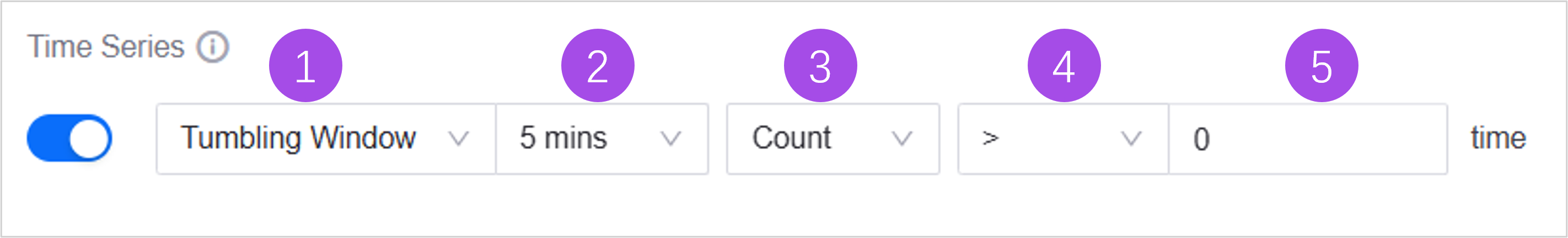The height and width of the screenshot is (238, 1568).
Task: Click the 'time' unit label
Action: click(x=1498, y=138)
